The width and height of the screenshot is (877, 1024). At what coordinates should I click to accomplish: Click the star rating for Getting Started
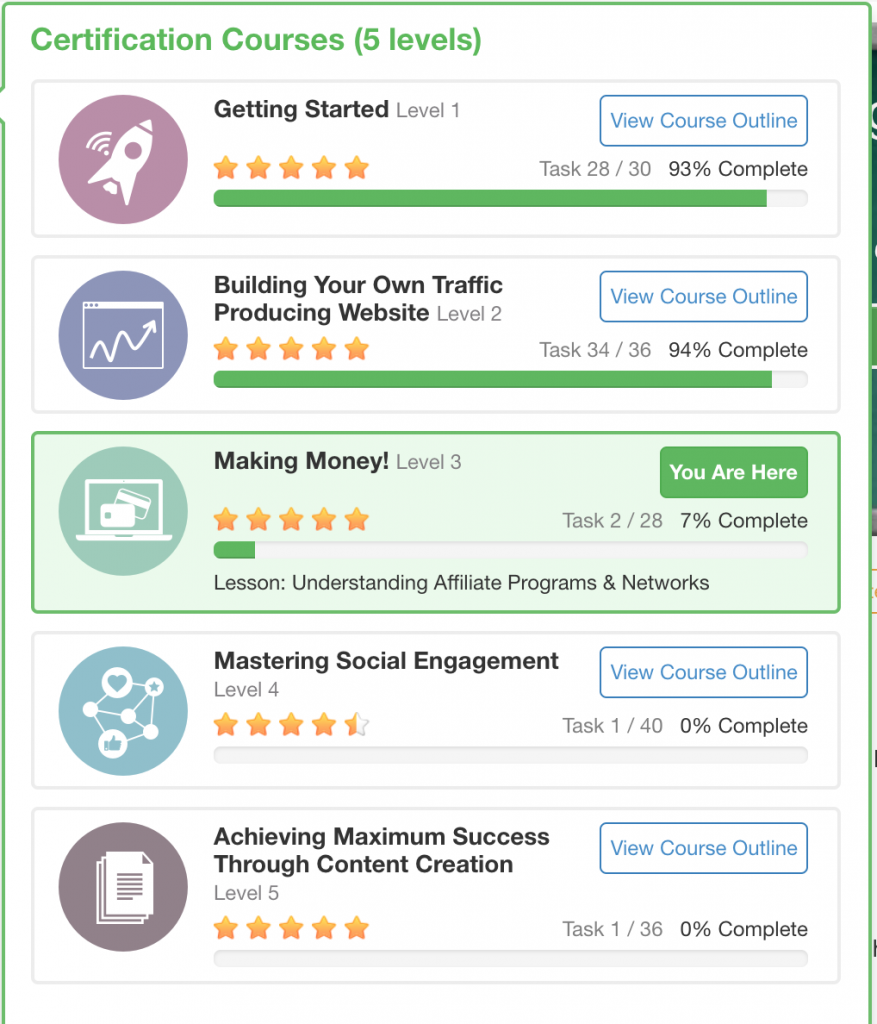click(x=291, y=168)
